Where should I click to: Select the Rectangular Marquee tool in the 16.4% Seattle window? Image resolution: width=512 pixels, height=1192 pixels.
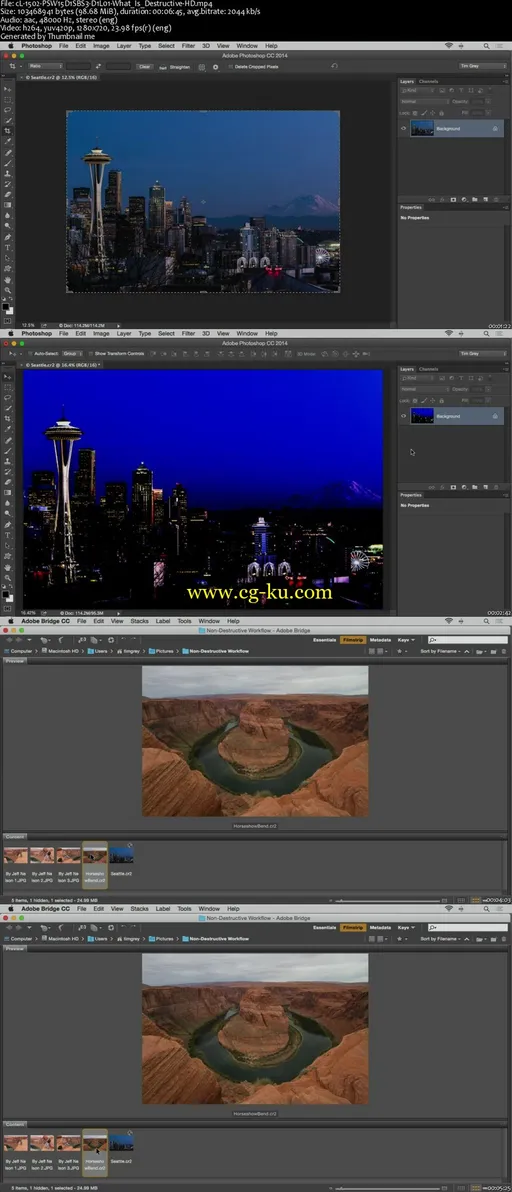point(8,387)
